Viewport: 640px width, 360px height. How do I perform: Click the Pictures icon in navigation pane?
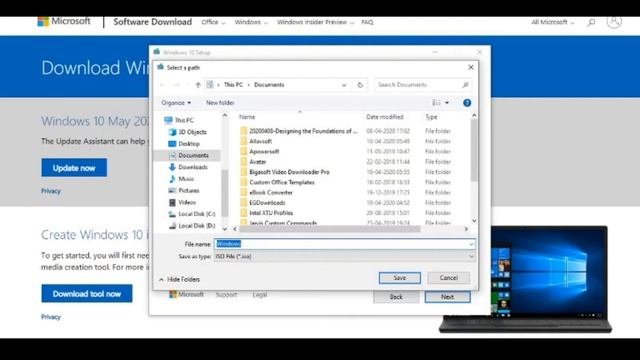pos(172,191)
